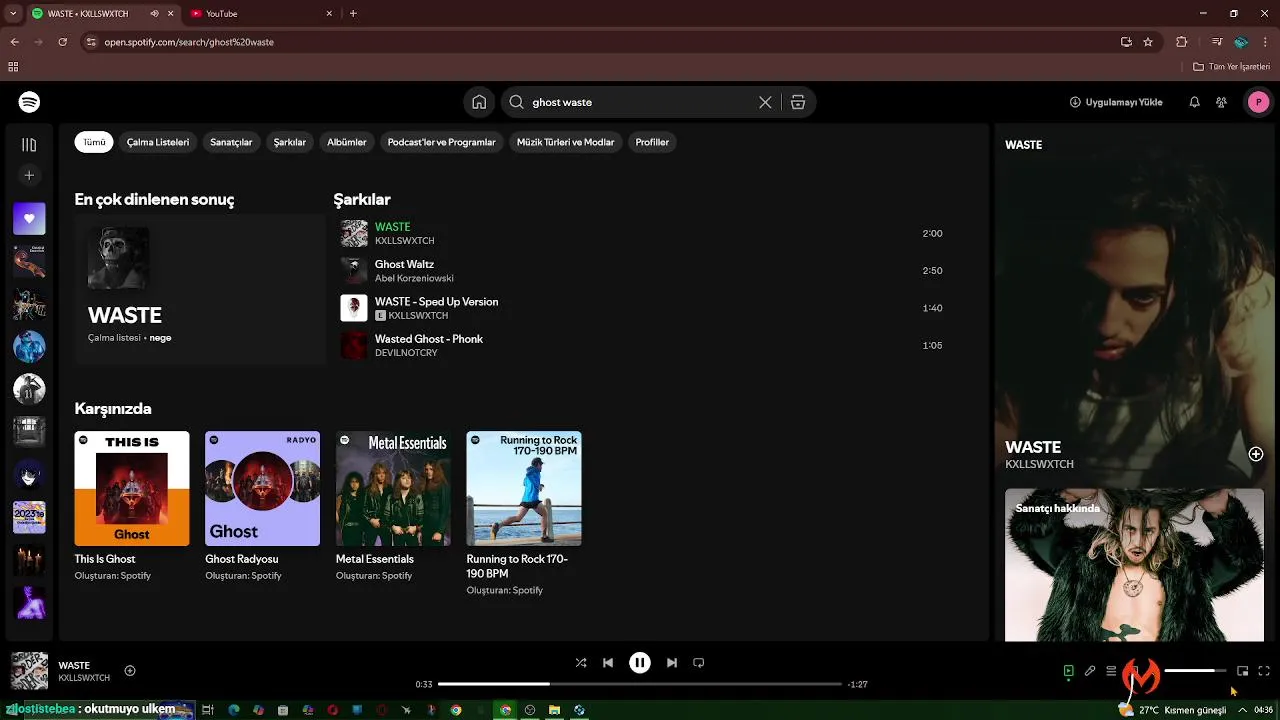The height and width of the screenshot is (720, 1280).
Task: Open the play queue
Action: (1111, 671)
